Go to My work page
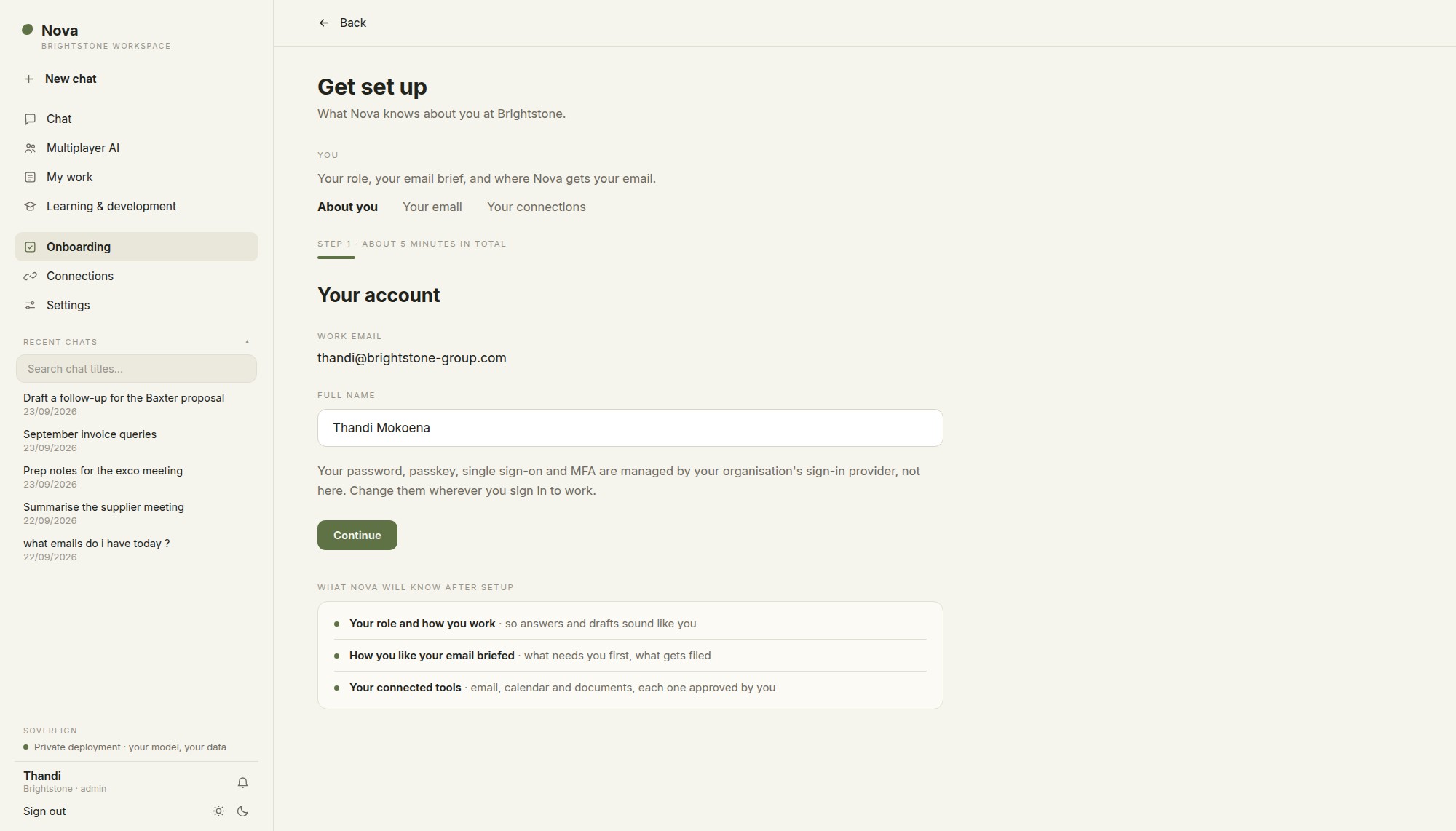 click(x=136, y=178)
